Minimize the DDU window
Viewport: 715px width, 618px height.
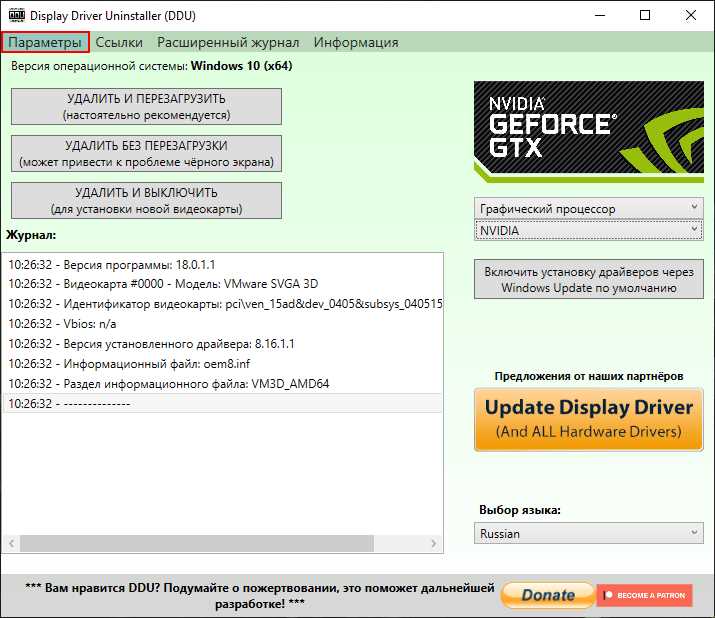[x=600, y=16]
